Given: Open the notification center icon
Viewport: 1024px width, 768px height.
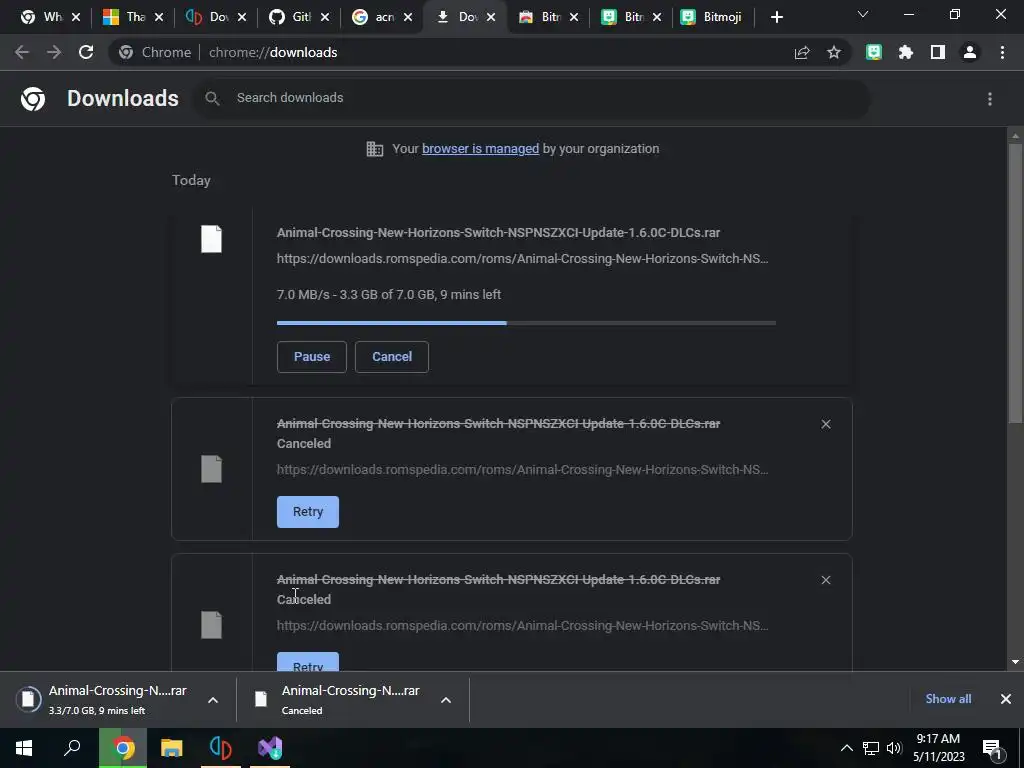Looking at the screenshot, I should (x=993, y=748).
